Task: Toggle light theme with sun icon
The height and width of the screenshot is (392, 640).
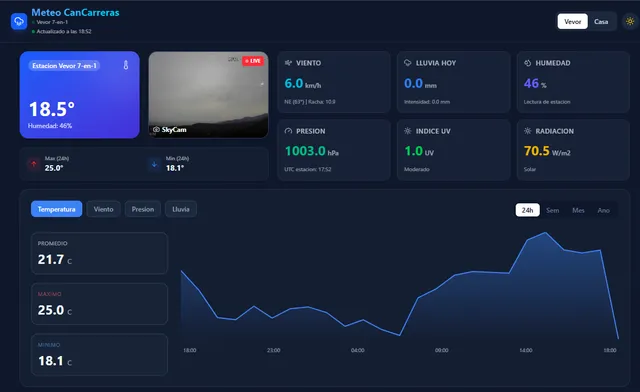Action: pos(630,21)
